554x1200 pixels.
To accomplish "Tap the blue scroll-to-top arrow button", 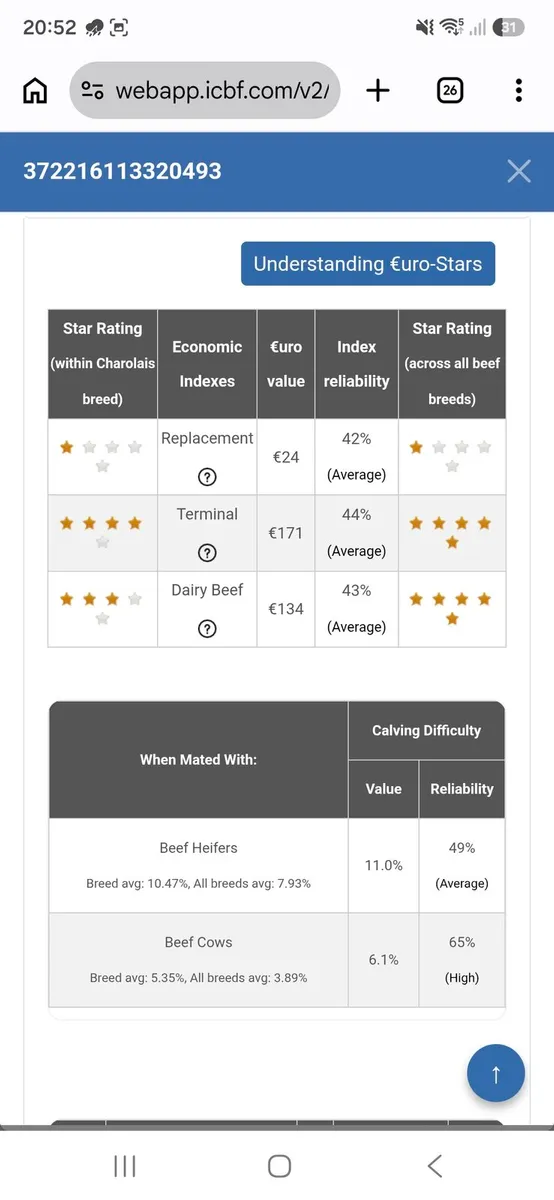I will click(x=496, y=1073).
